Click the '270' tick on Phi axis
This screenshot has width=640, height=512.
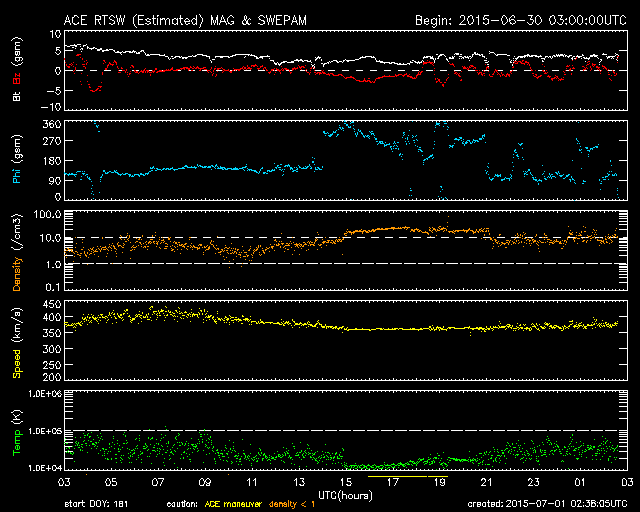tap(52, 141)
